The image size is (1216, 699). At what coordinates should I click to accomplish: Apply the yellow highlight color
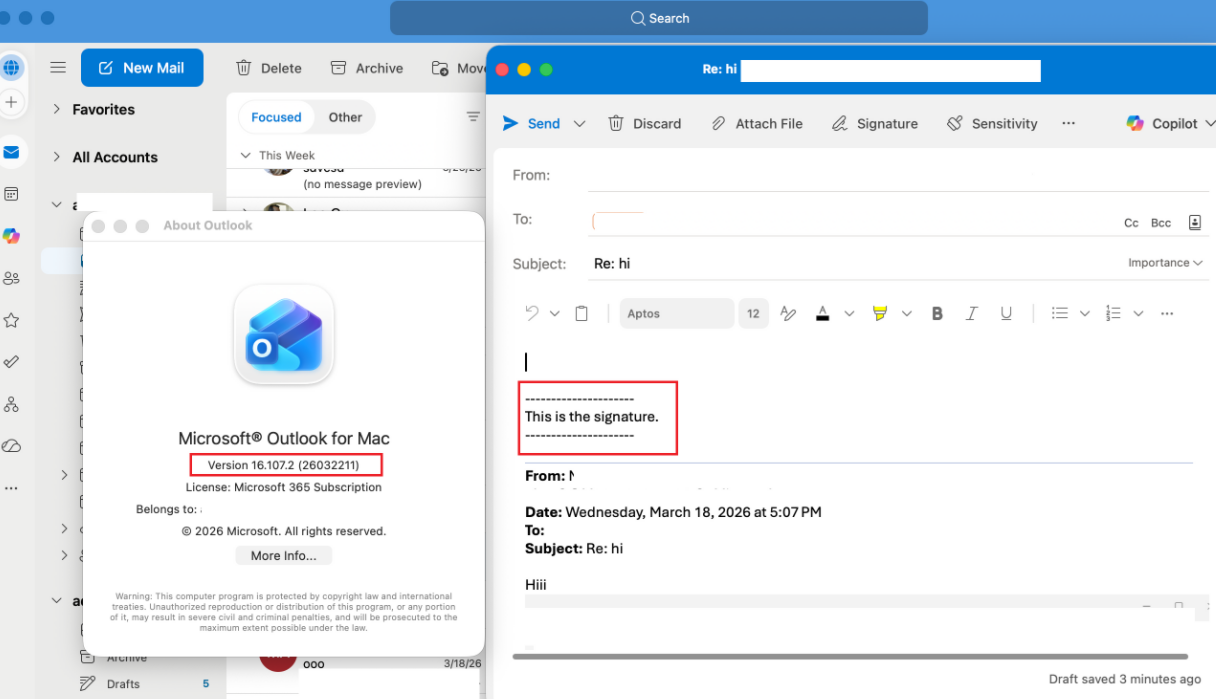(880, 313)
